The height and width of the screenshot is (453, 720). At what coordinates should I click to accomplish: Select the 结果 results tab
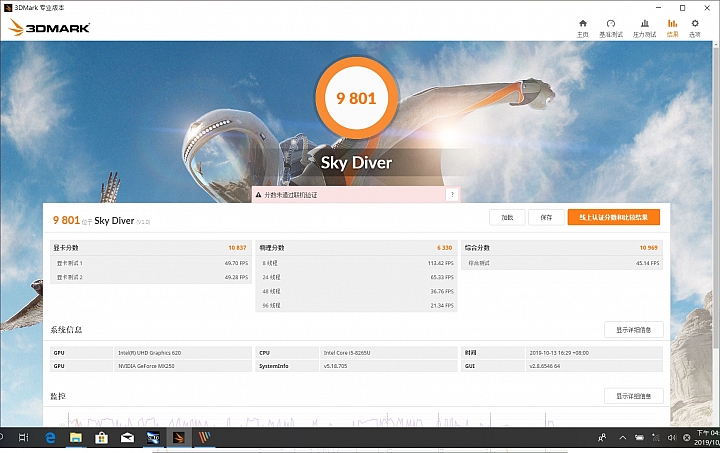pyautogui.click(x=672, y=28)
